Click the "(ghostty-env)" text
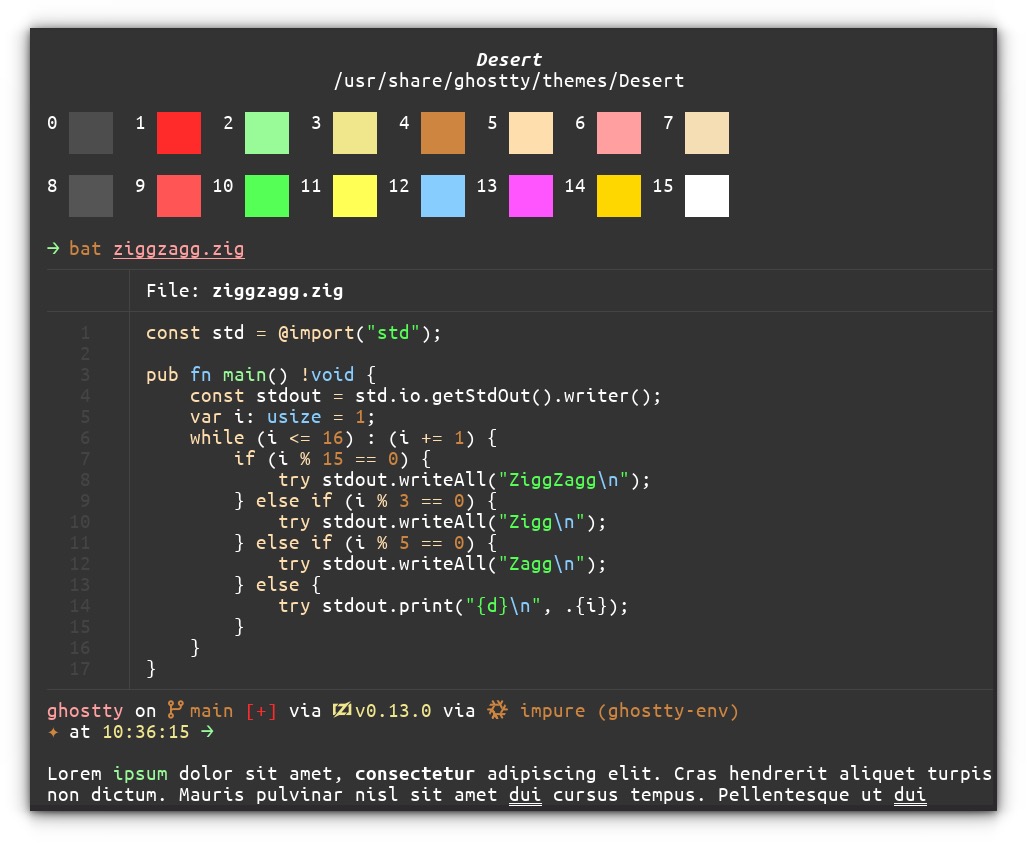The width and height of the screenshot is (1027, 843). click(x=667, y=711)
